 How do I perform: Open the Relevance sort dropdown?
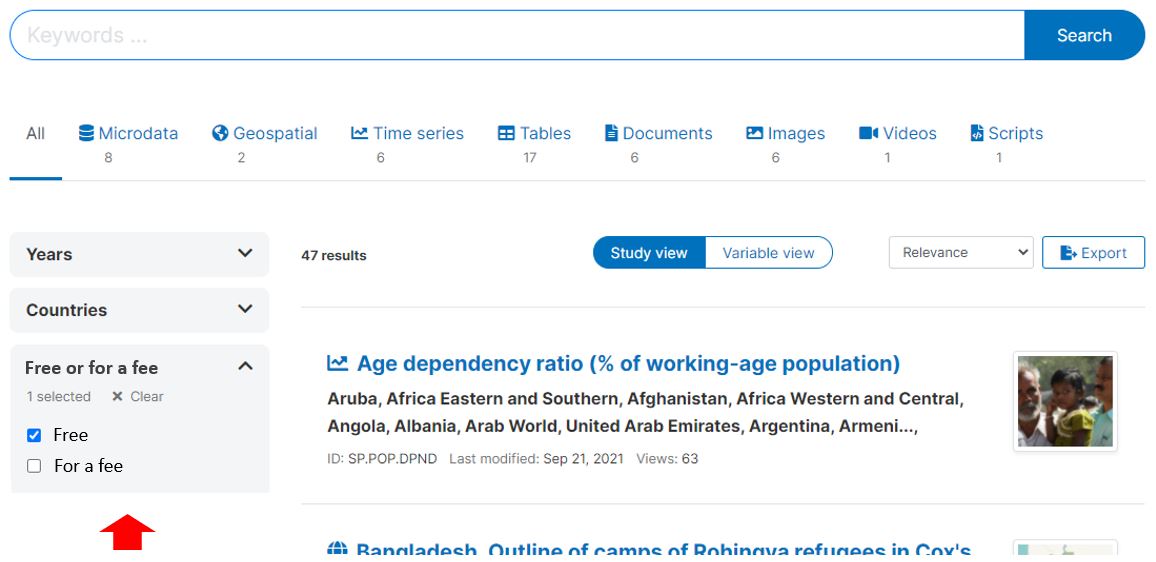[x=960, y=253]
